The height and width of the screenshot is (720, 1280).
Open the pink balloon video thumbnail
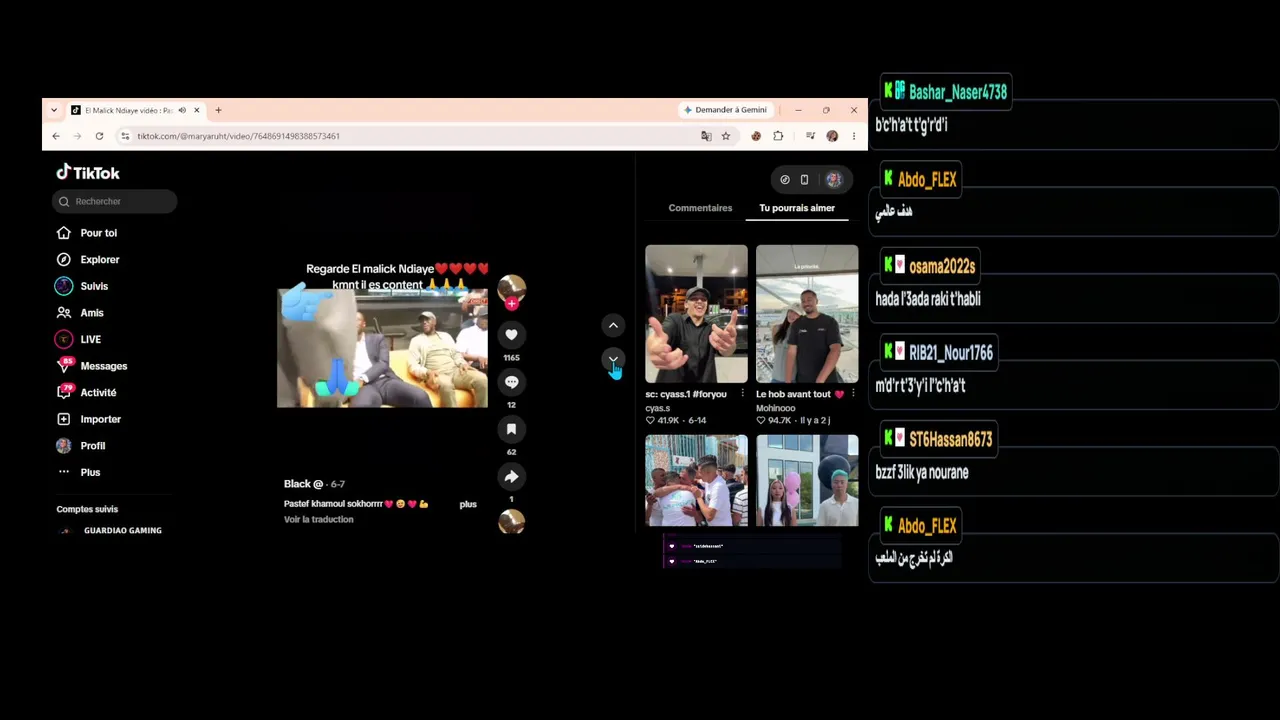pos(807,481)
